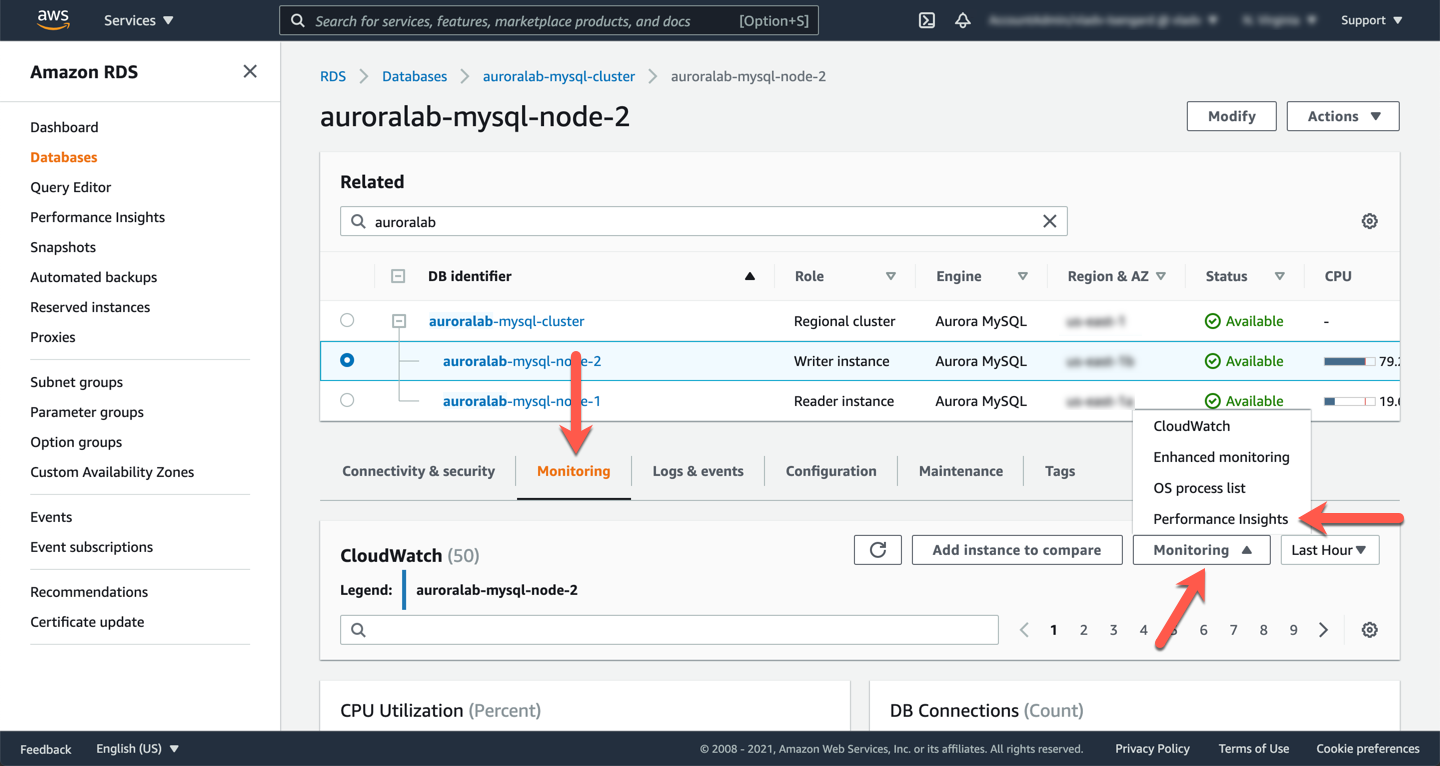Viewport: 1440px width, 766px height.
Task: Click the AWS logo home icon
Action: [53, 20]
